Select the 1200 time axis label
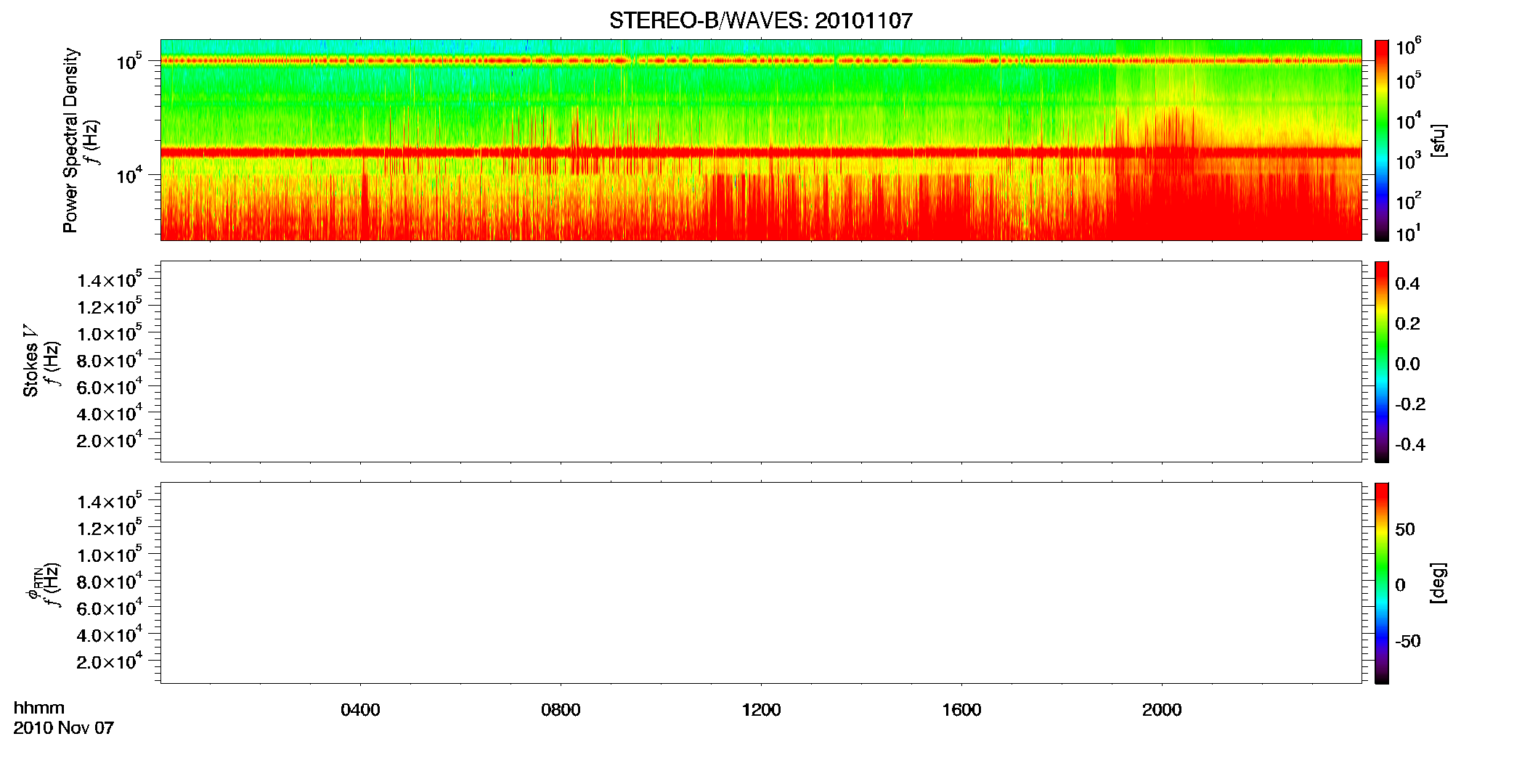The height and width of the screenshot is (784, 1522). [761, 710]
